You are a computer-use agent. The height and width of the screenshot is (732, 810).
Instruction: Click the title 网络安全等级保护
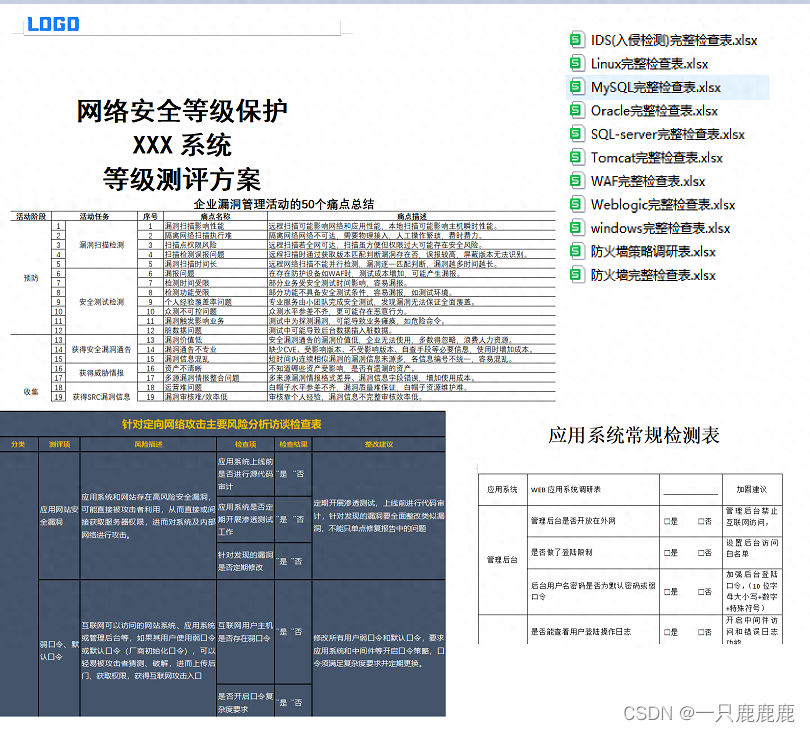pyautogui.click(x=182, y=111)
